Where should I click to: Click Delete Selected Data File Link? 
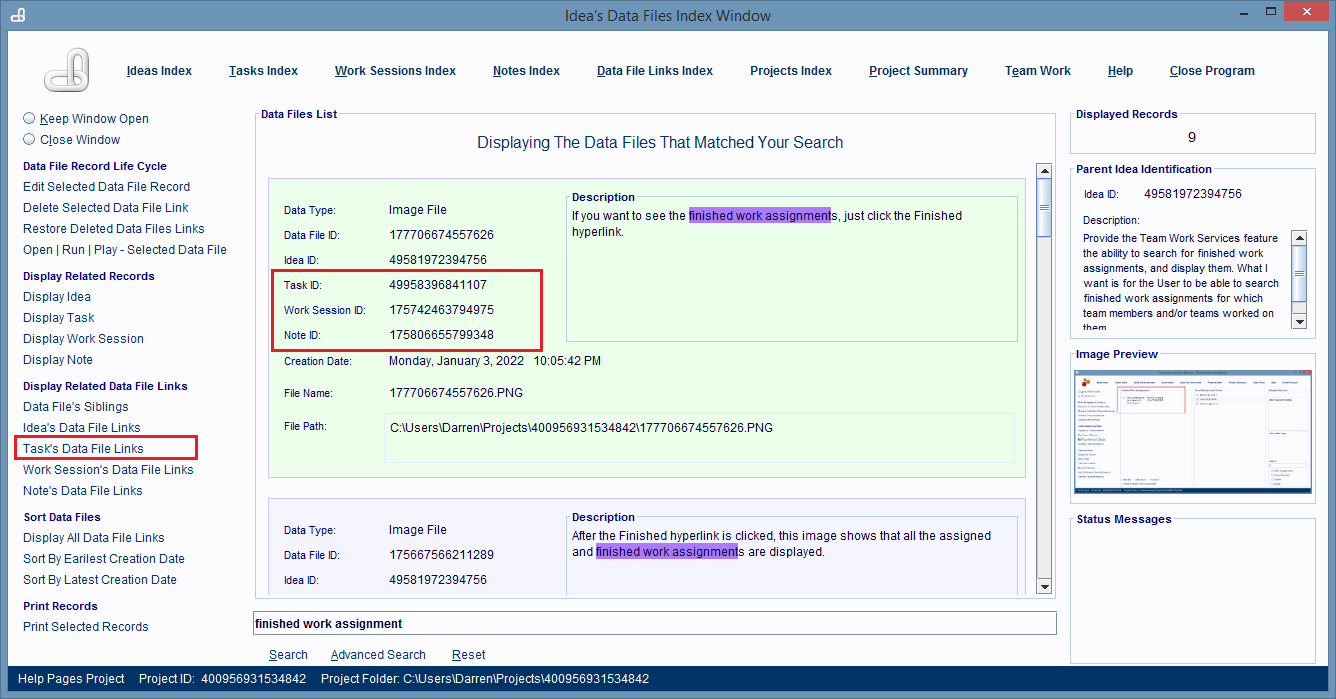point(106,208)
